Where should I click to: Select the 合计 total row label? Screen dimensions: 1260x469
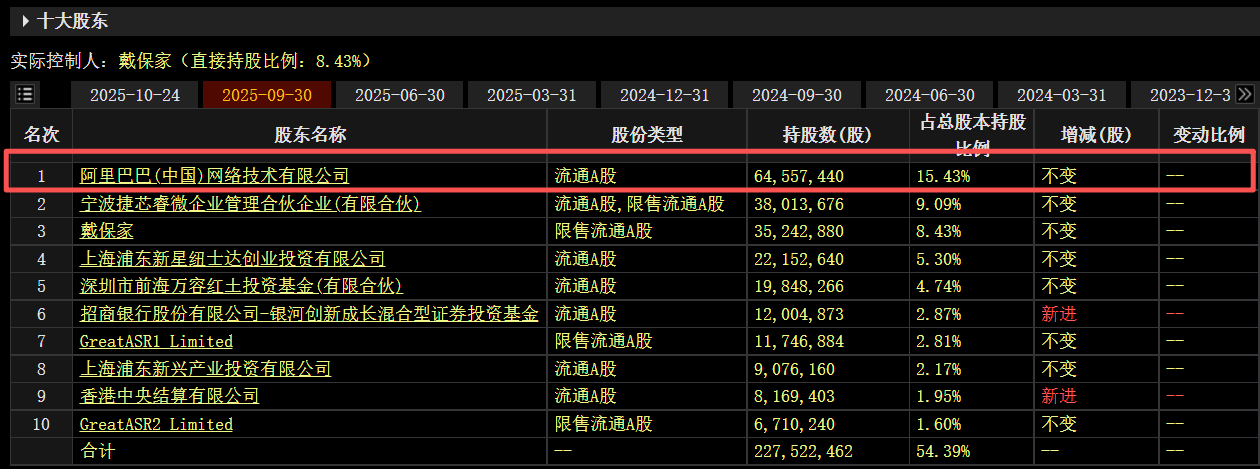97,451
